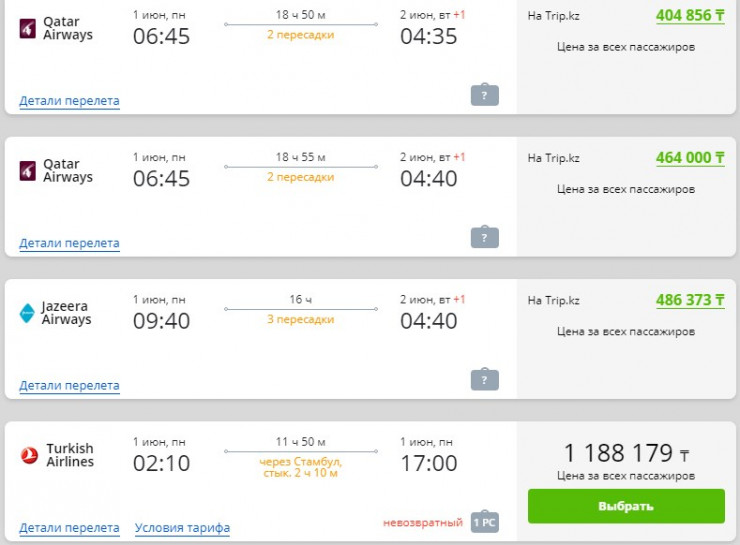Screen dimensions: 740x545
Task: Click the 1 PC baggage icon
Action: click(x=484, y=522)
